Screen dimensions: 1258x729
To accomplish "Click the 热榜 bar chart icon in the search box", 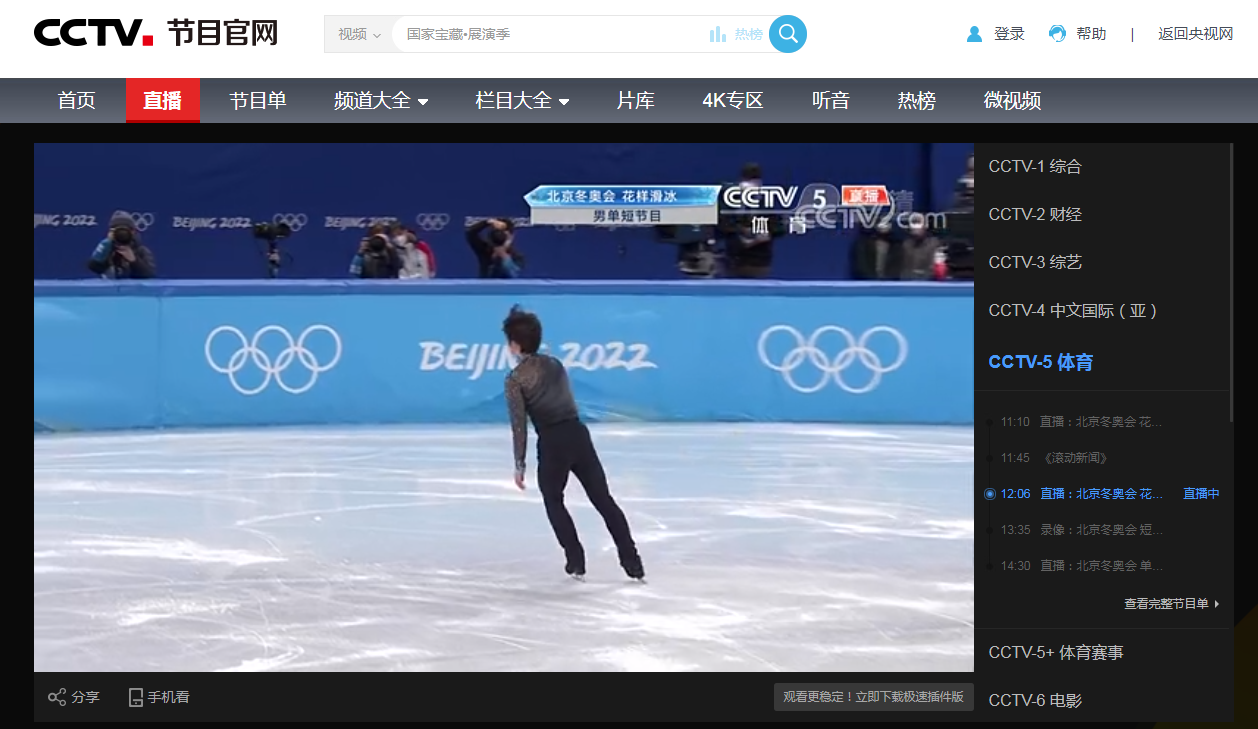I will [718, 34].
